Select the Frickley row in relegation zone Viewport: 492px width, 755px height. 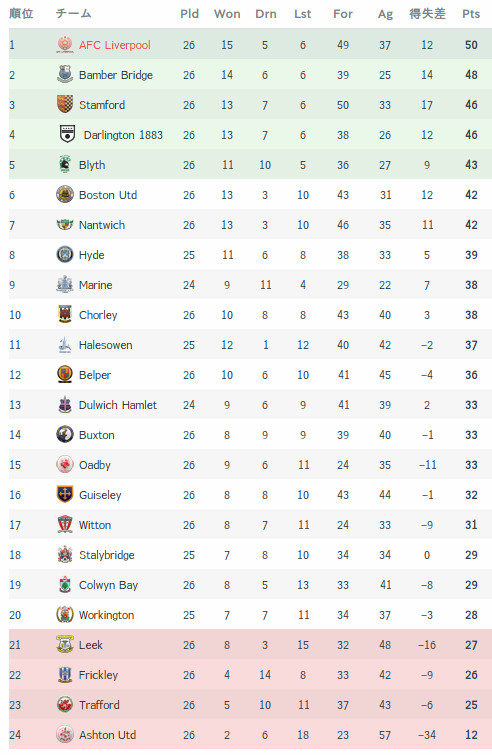pyautogui.click(x=250, y=675)
